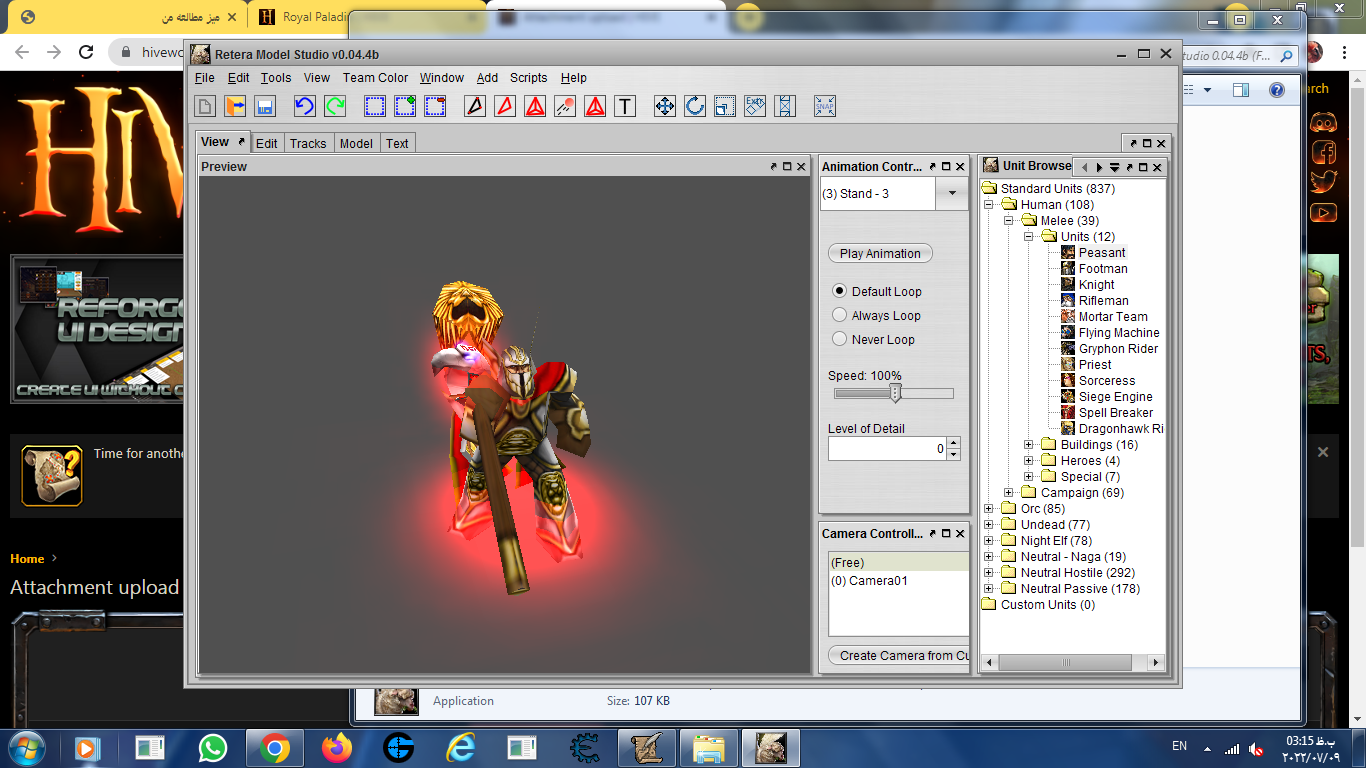Open the Team Color menu
This screenshot has width=1366, height=768.
point(375,78)
